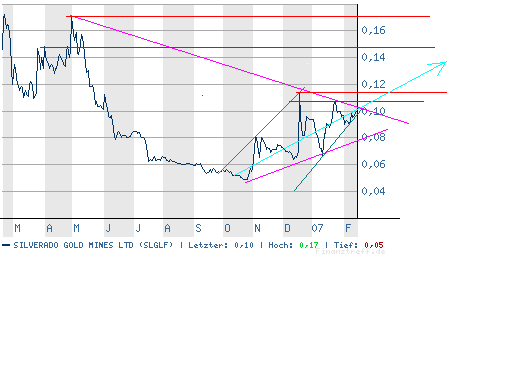Click the Hoch: 0,17 value

[x=309, y=245]
